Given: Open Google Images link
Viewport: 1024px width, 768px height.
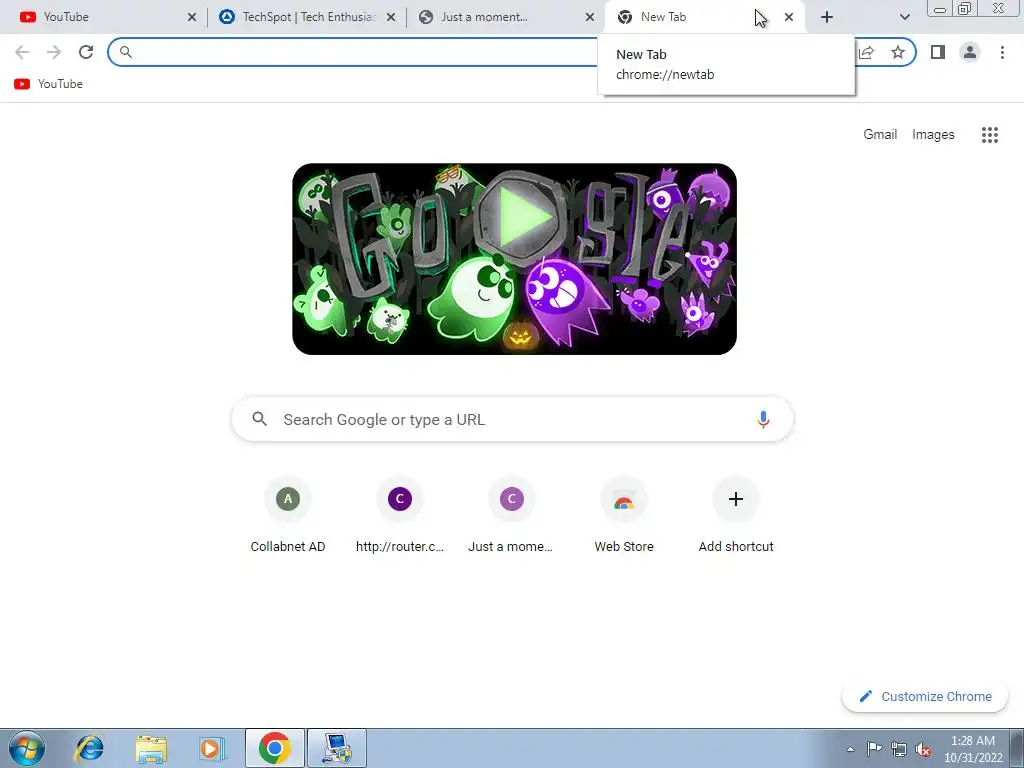Looking at the screenshot, I should (x=933, y=135).
